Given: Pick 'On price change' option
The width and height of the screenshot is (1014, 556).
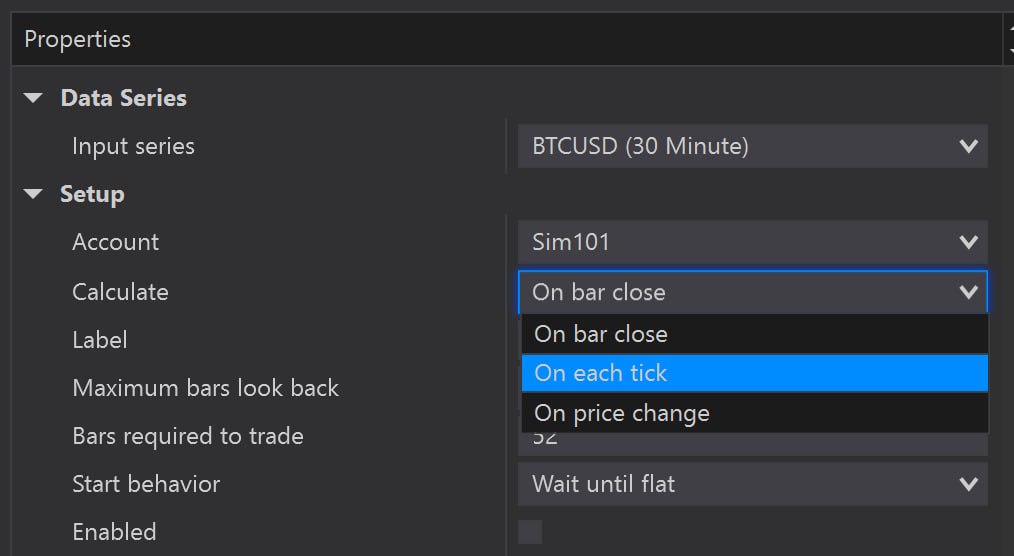Looking at the screenshot, I should tap(754, 413).
